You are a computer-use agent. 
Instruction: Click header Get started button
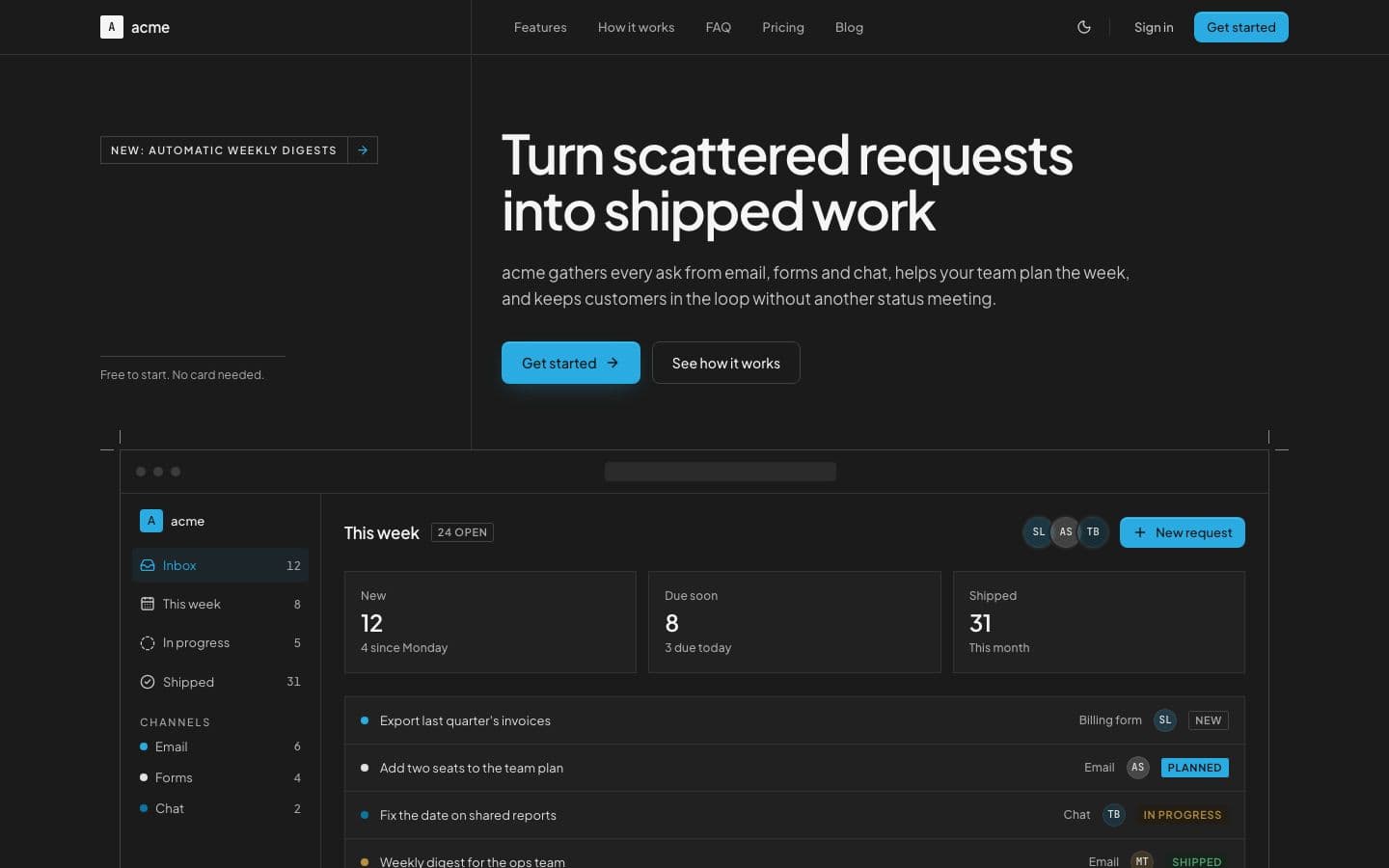pos(1240,27)
